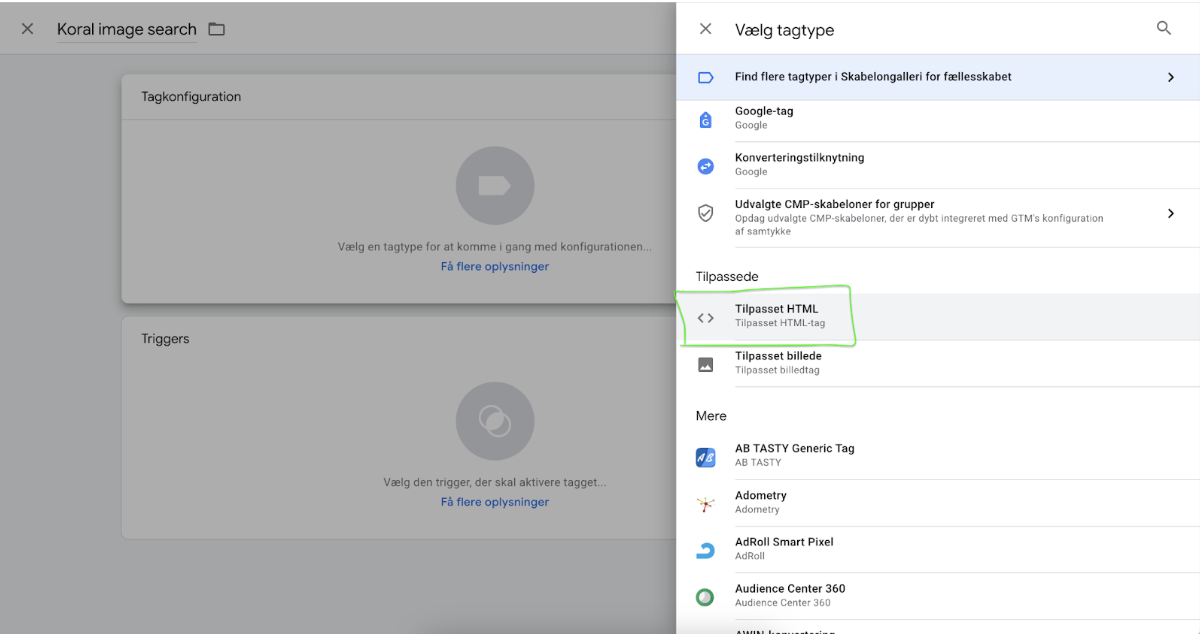This screenshot has width=1200, height=634.
Task: Open Få flere oplysninger link under Triggers
Action: click(x=494, y=502)
